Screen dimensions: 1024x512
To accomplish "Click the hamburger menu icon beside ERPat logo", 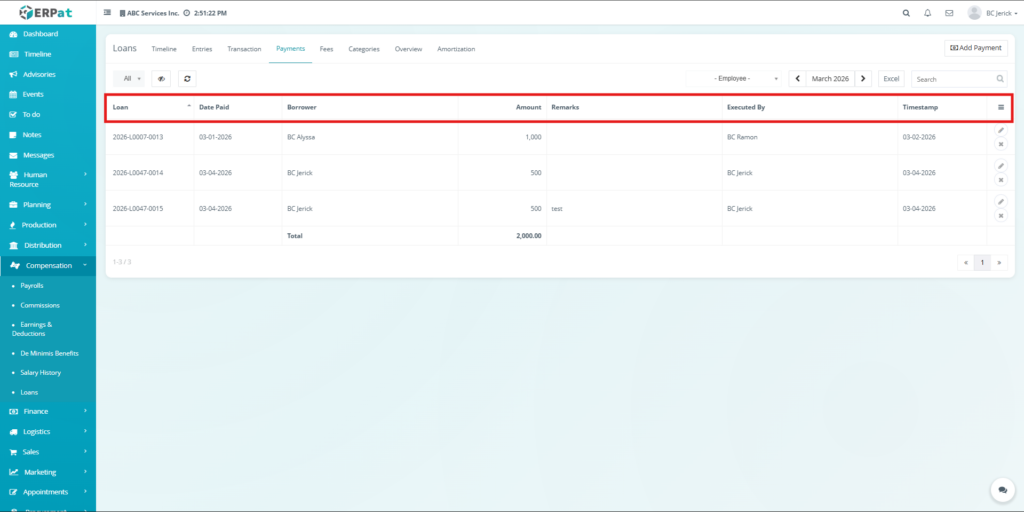I will (x=108, y=13).
